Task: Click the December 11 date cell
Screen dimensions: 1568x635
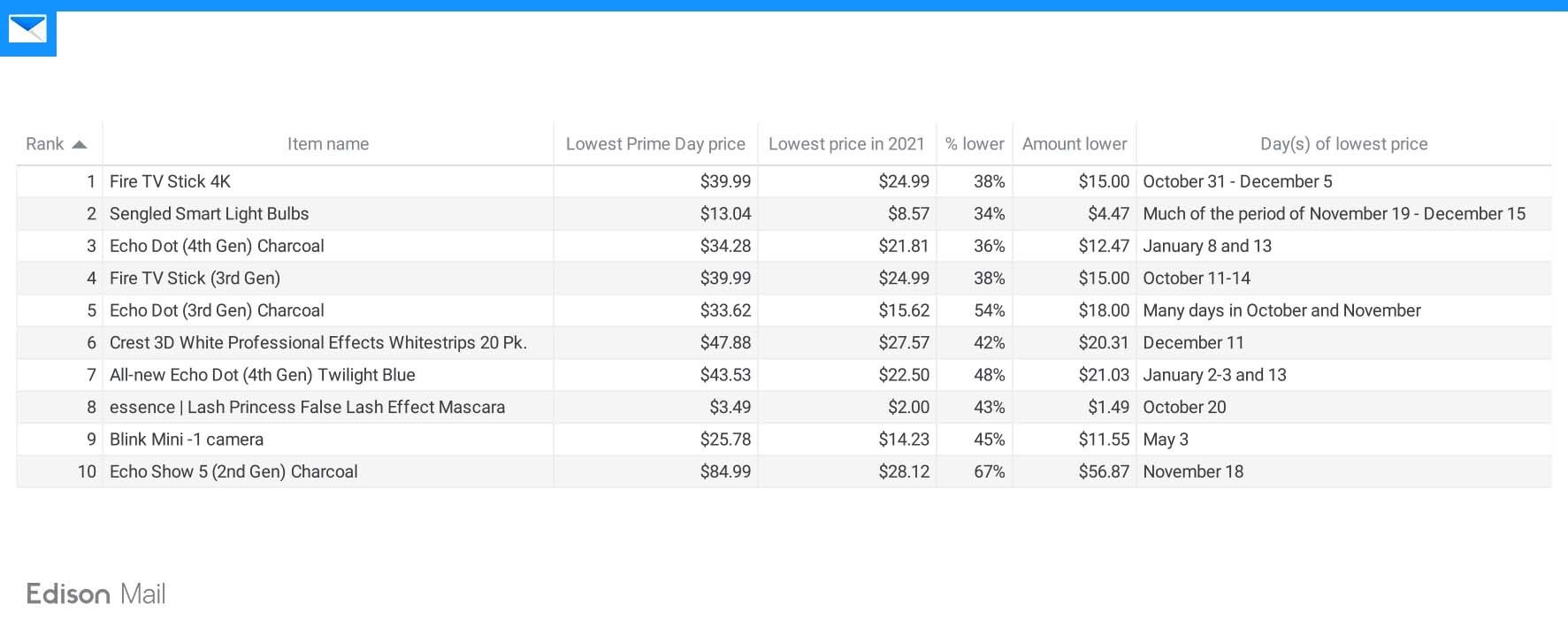Action: click(x=1193, y=343)
